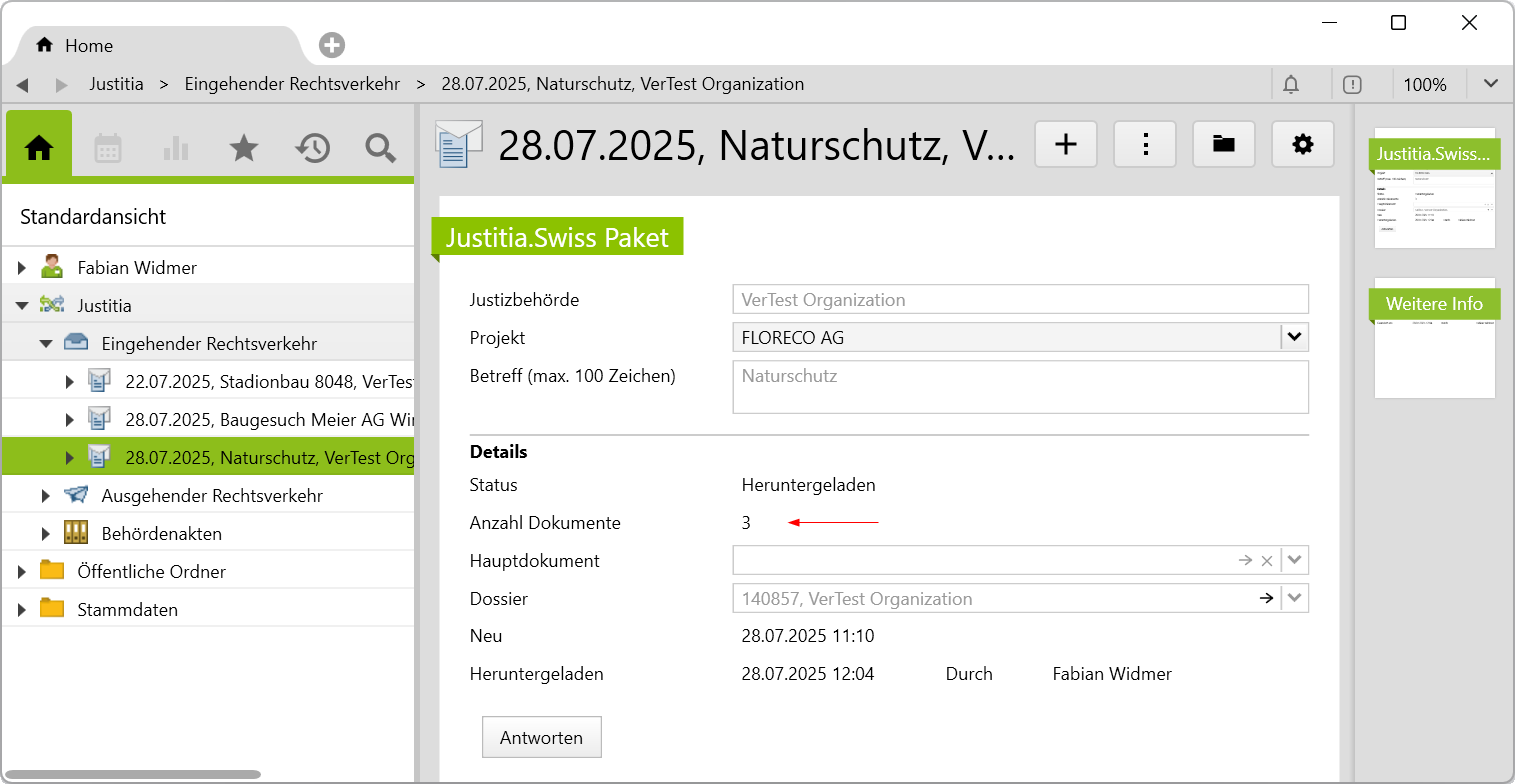Expand the 22.07.2025 Stadionbau entry
The width and height of the screenshot is (1515, 784).
(70, 381)
